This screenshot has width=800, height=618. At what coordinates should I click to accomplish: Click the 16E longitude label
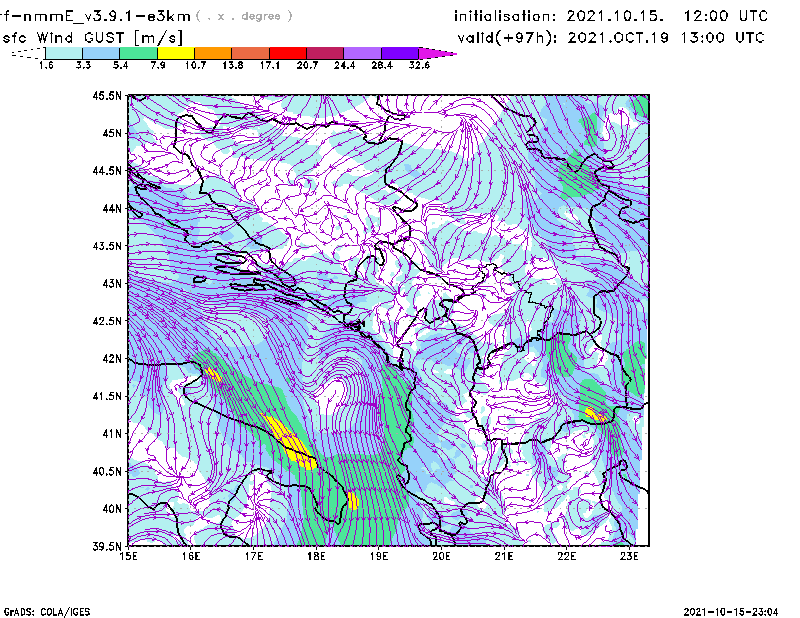click(191, 556)
